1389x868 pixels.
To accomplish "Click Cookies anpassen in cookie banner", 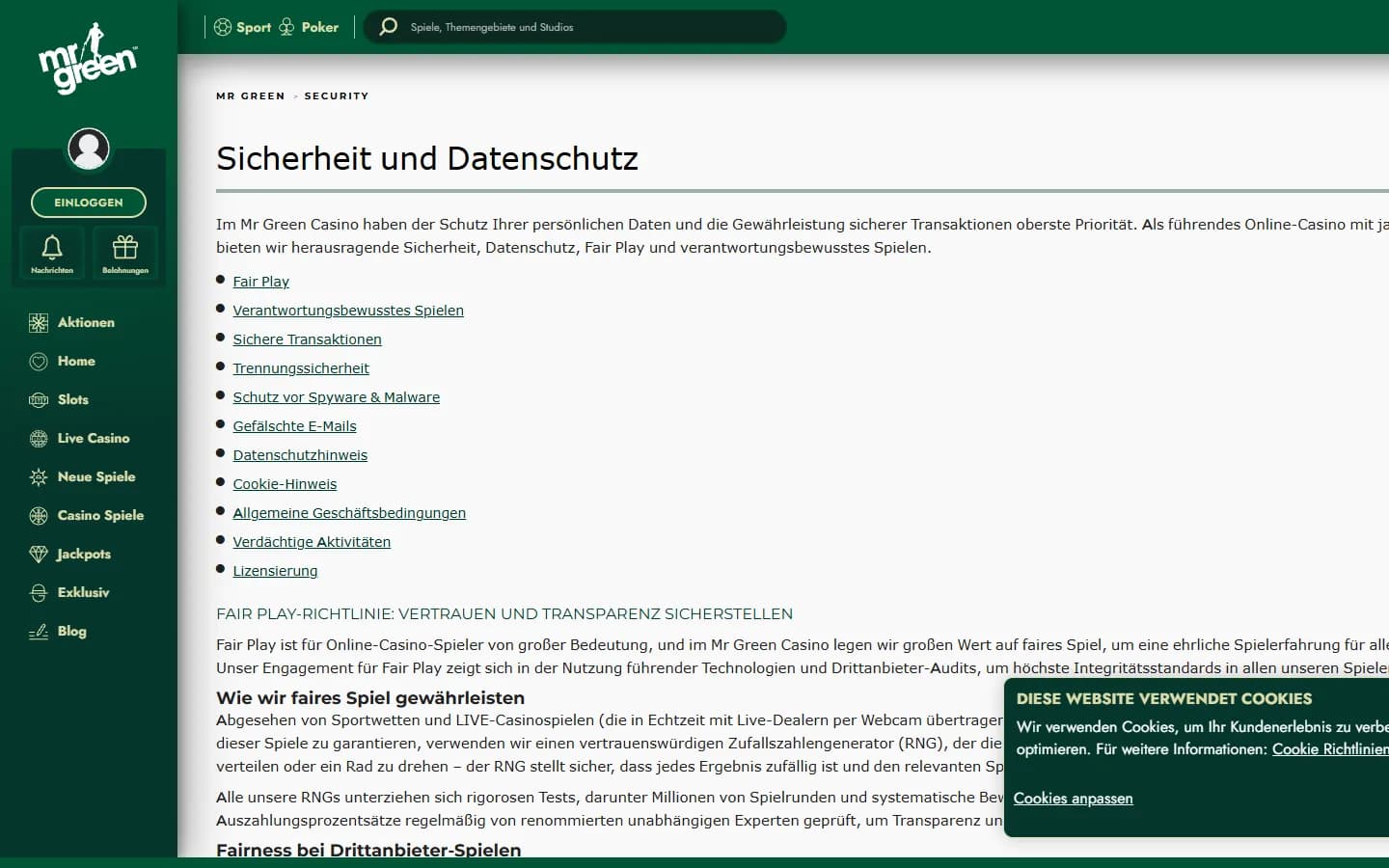I will 1073,799.
